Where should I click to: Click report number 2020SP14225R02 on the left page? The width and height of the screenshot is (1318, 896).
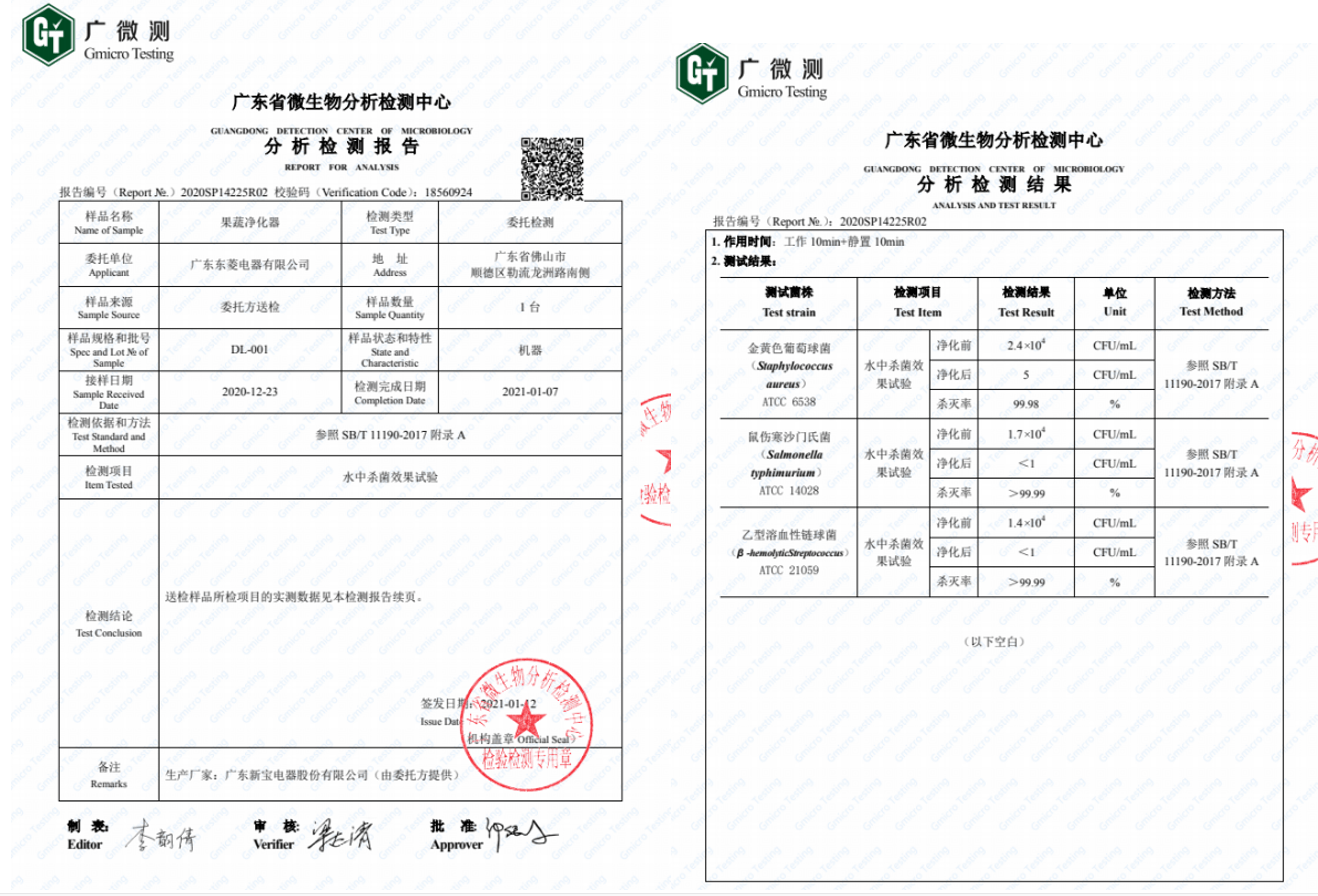coord(224,191)
